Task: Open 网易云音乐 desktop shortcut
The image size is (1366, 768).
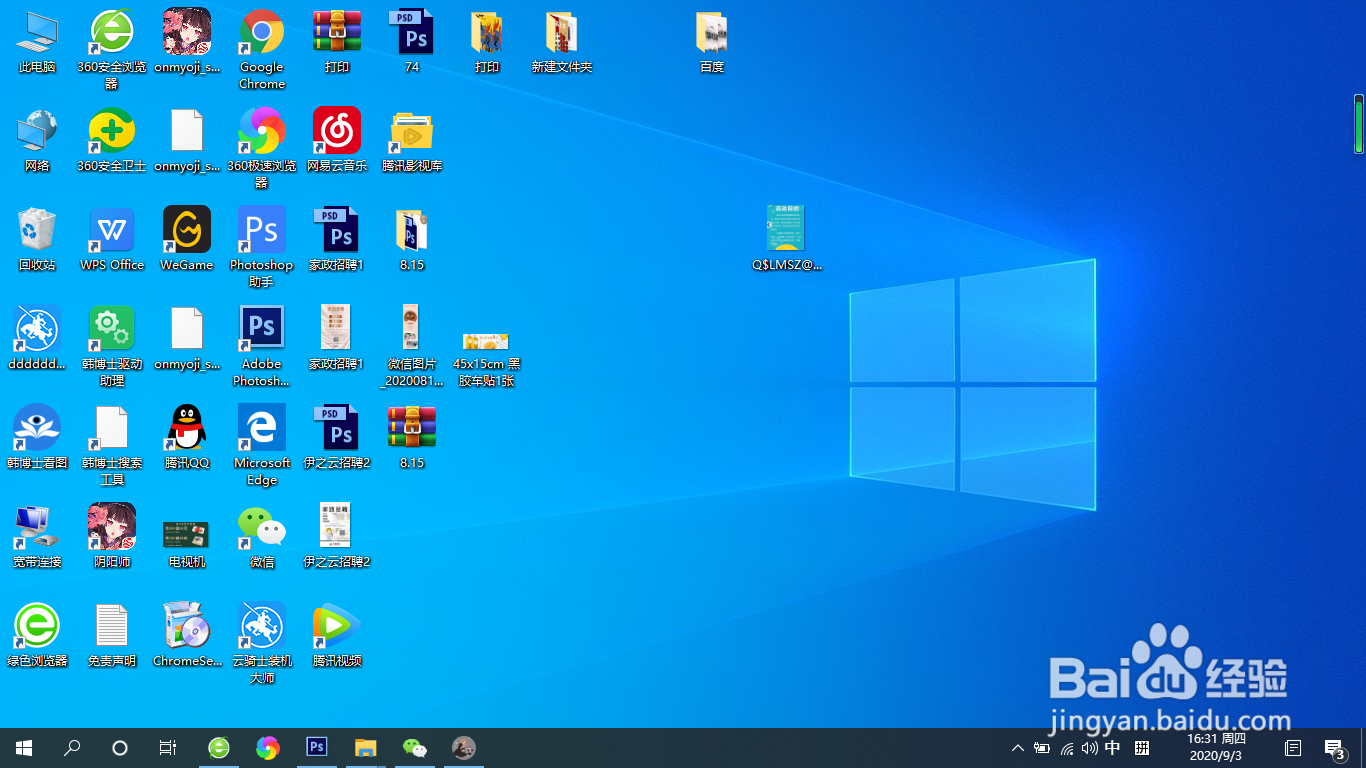Action: coord(337,141)
